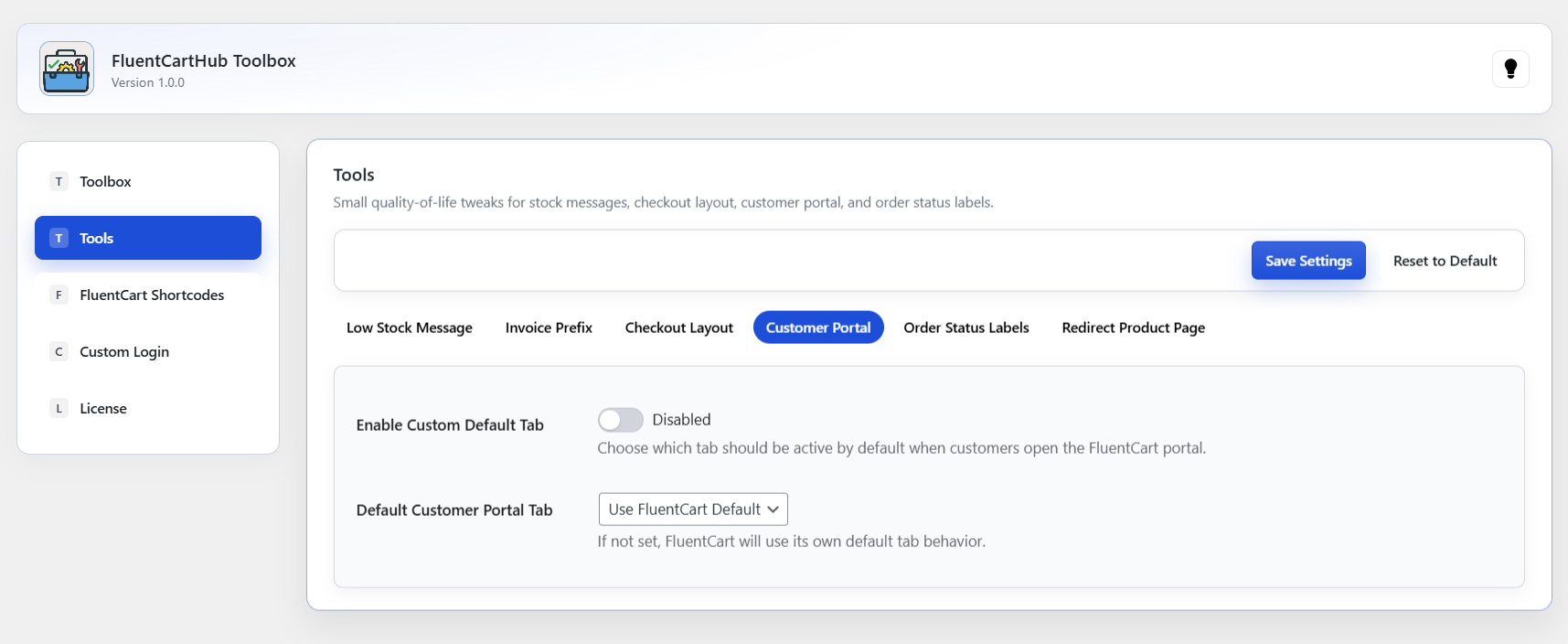Click the chevron arrow on Use FluentCart Default
The height and width of the screenshot is (644, 1568).
(773, 510)
